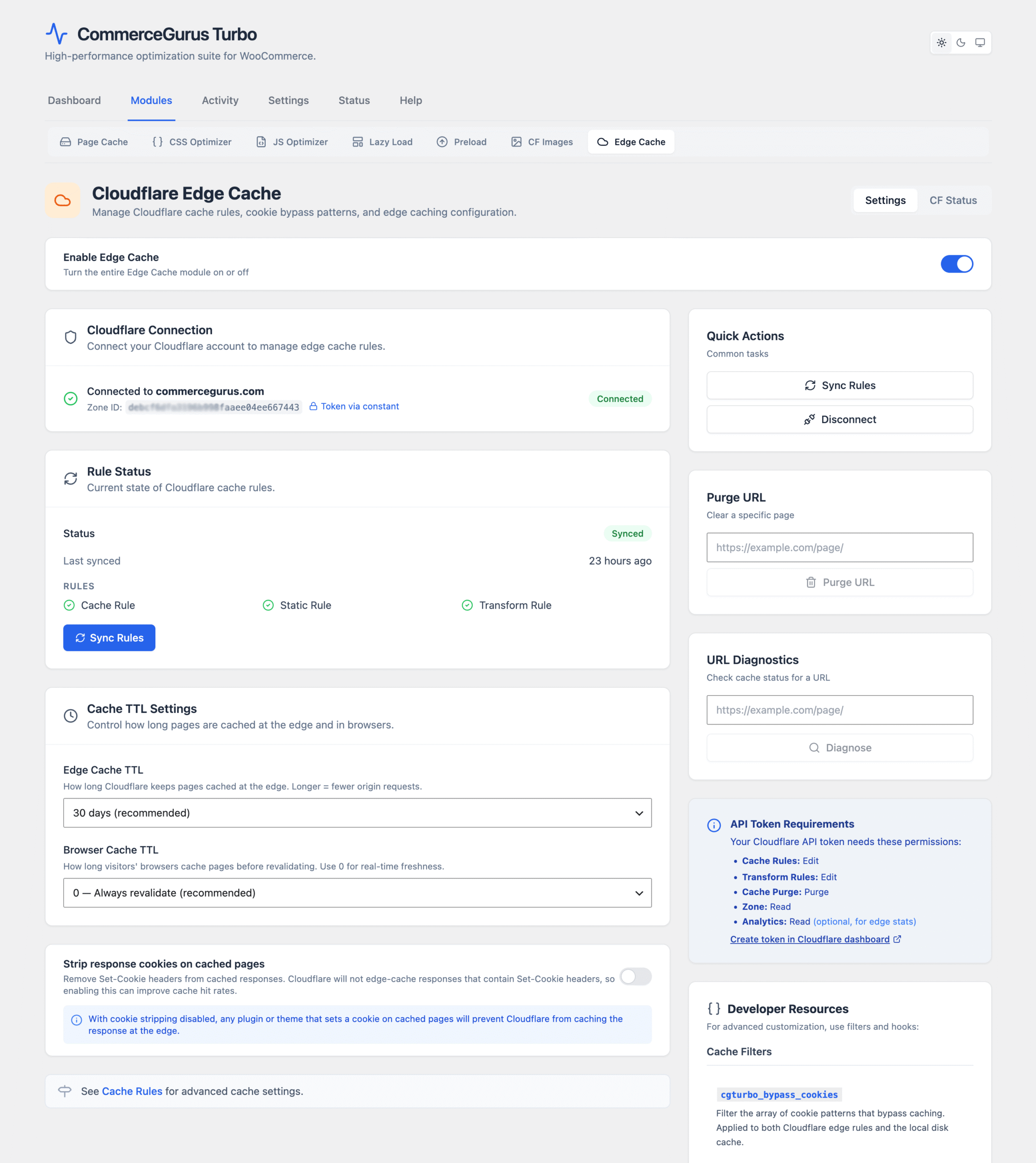The width and height of the screenshot is (1036, 1163).
Task: Click external link icon after Create token link
Action: click(897, 939)
